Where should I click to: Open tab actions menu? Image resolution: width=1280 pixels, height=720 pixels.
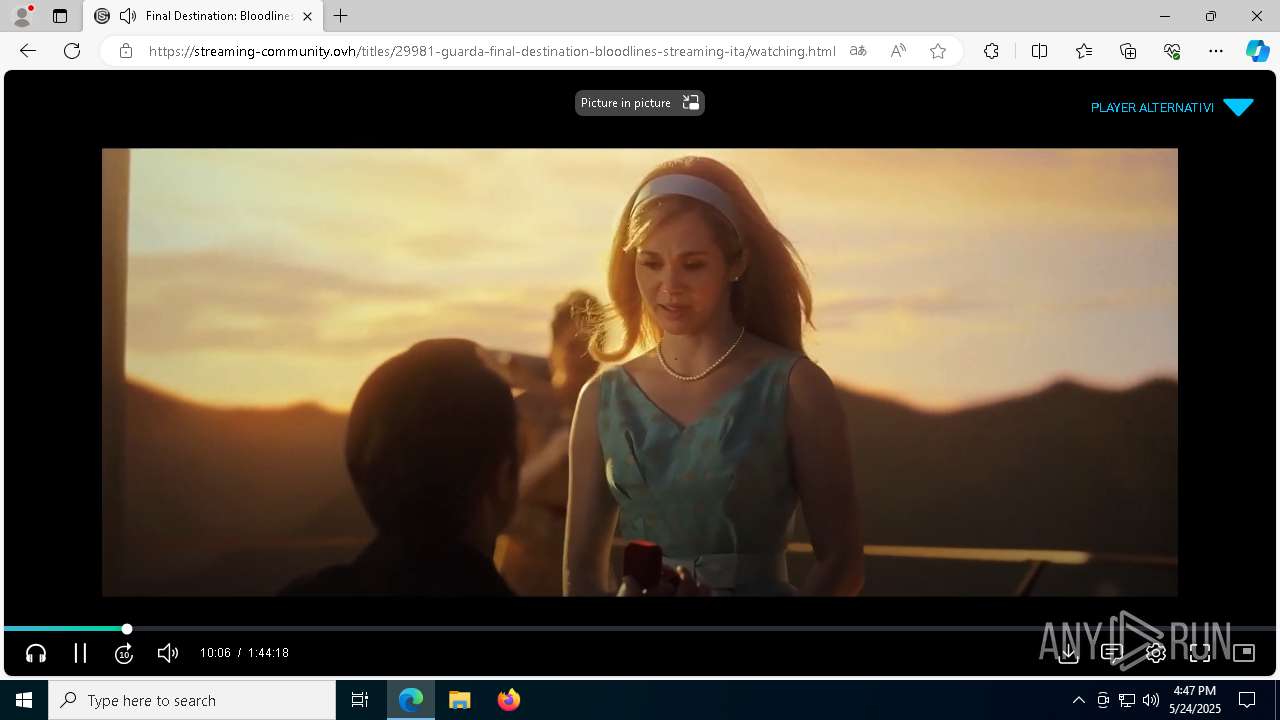60,16
